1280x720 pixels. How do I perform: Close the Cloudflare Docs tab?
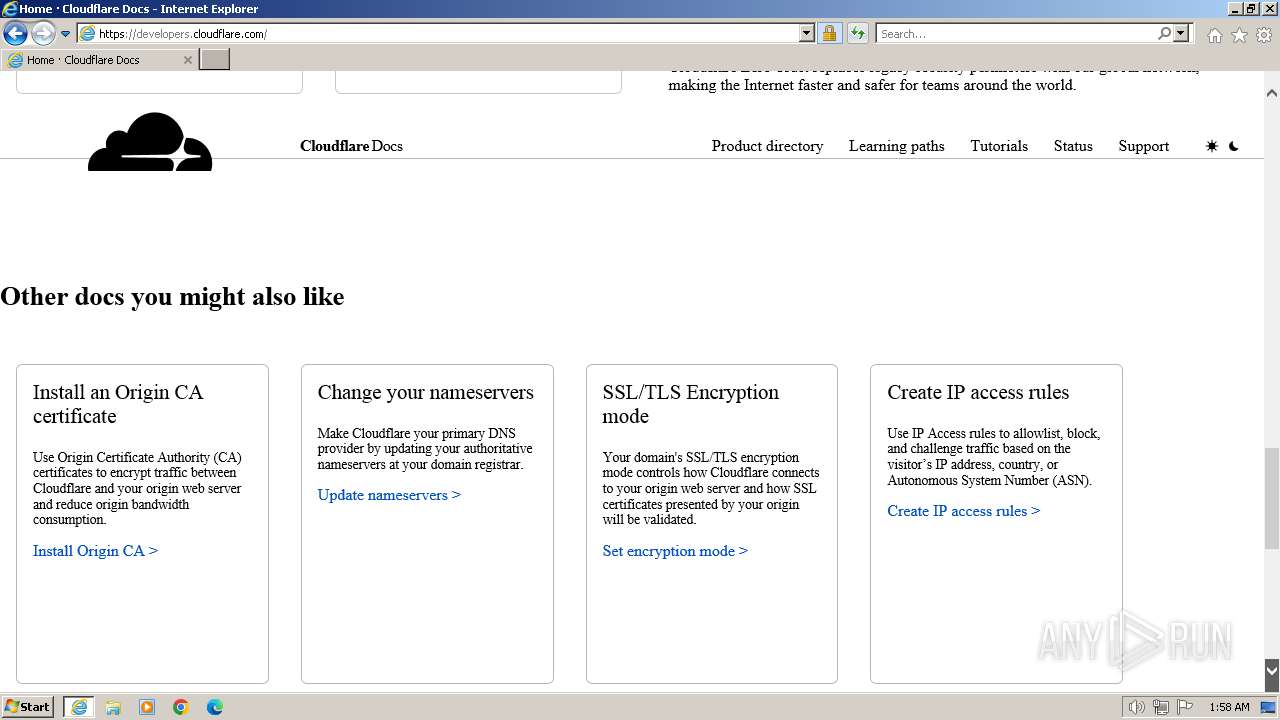(x=187, y=60)
